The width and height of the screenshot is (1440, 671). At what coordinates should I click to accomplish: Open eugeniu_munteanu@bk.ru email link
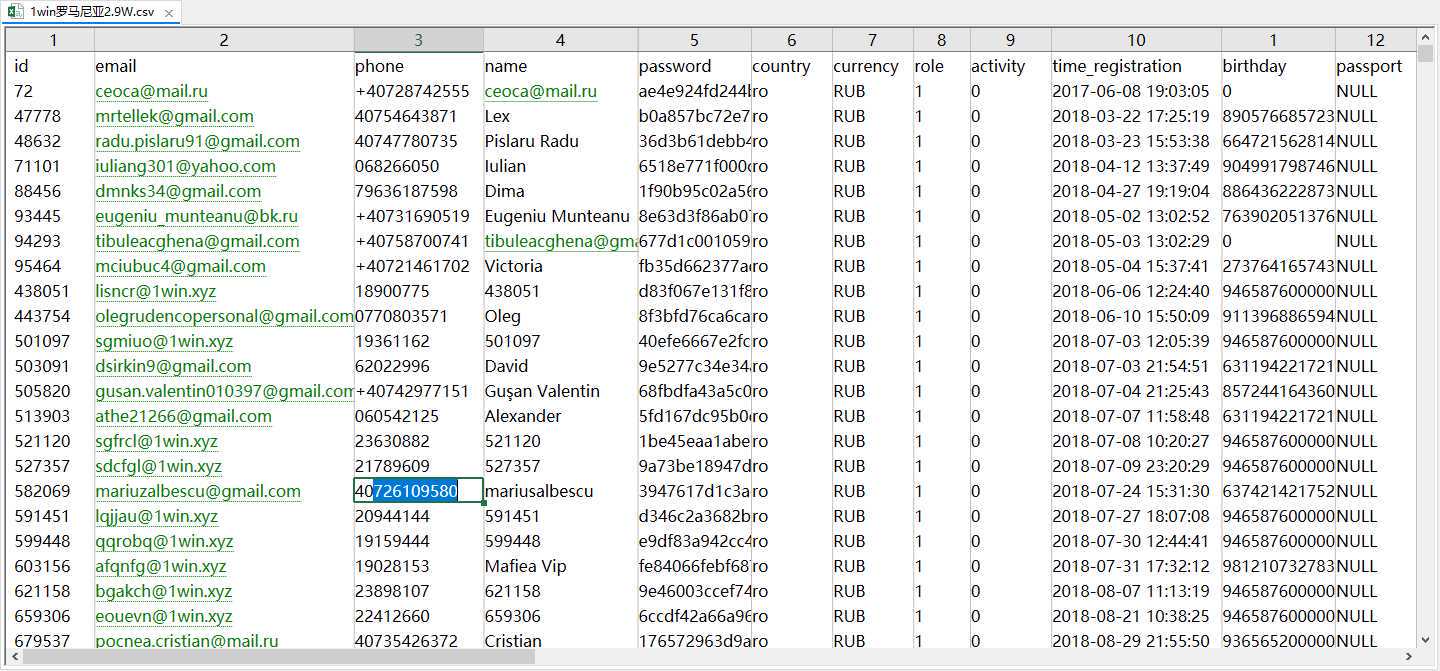pyautogui.click(x=197, y=216)
